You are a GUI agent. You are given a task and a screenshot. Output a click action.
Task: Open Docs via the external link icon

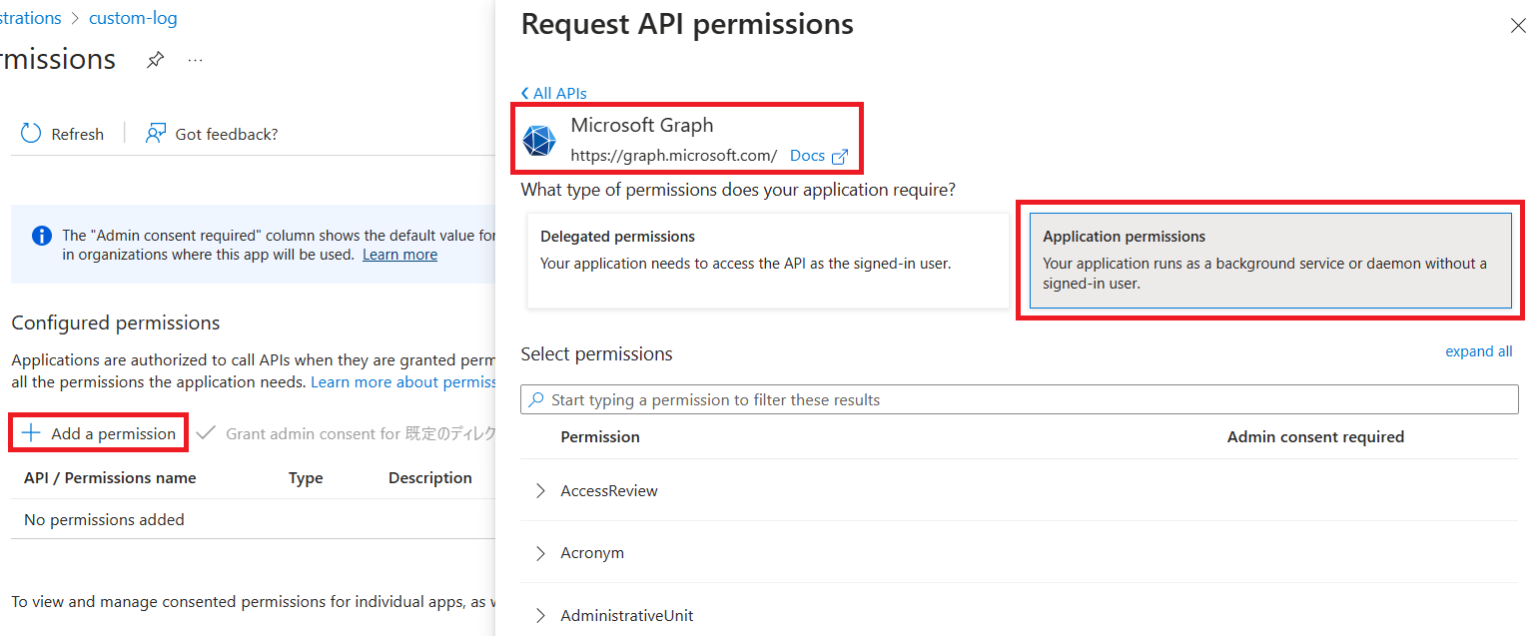pyautogui.click(x=838, y=155)
